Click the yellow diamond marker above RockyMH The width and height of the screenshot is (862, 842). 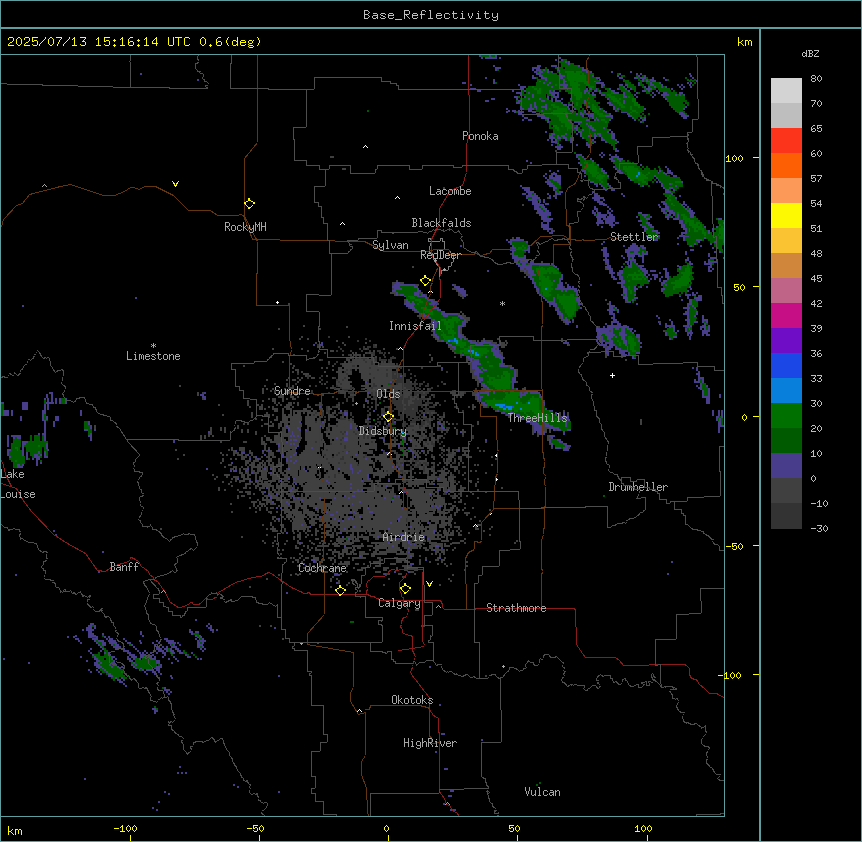(250, 204)
